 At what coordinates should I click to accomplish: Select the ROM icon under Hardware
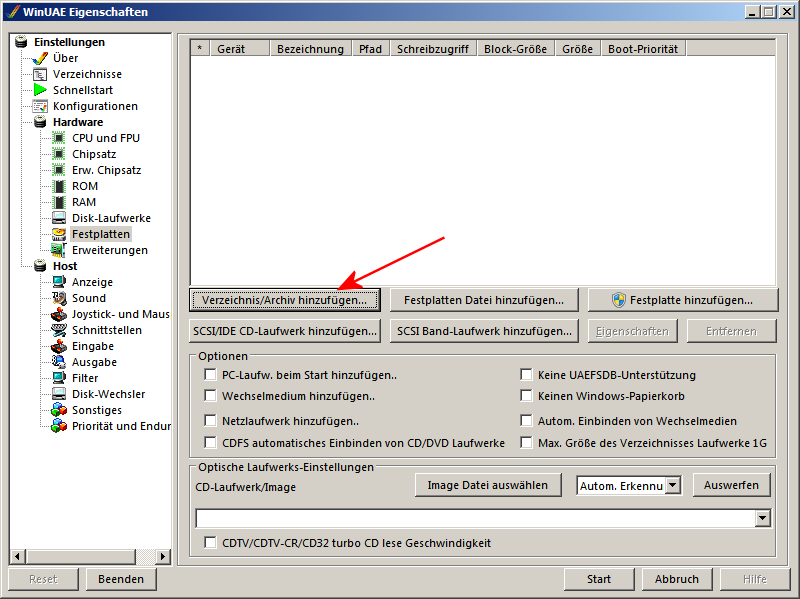[57, 185]
